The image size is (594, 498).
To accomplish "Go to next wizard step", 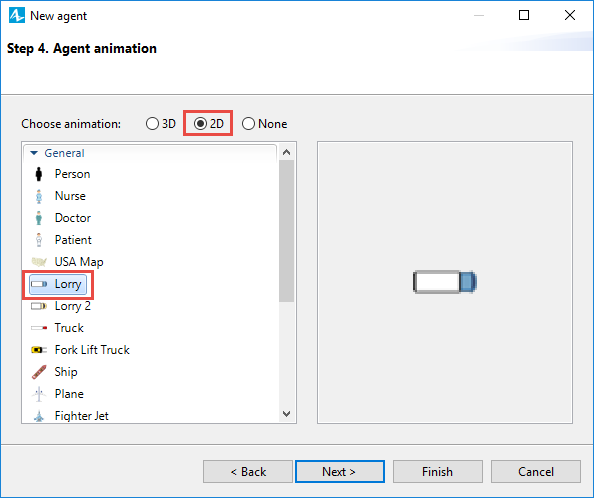I will point(340,471).
